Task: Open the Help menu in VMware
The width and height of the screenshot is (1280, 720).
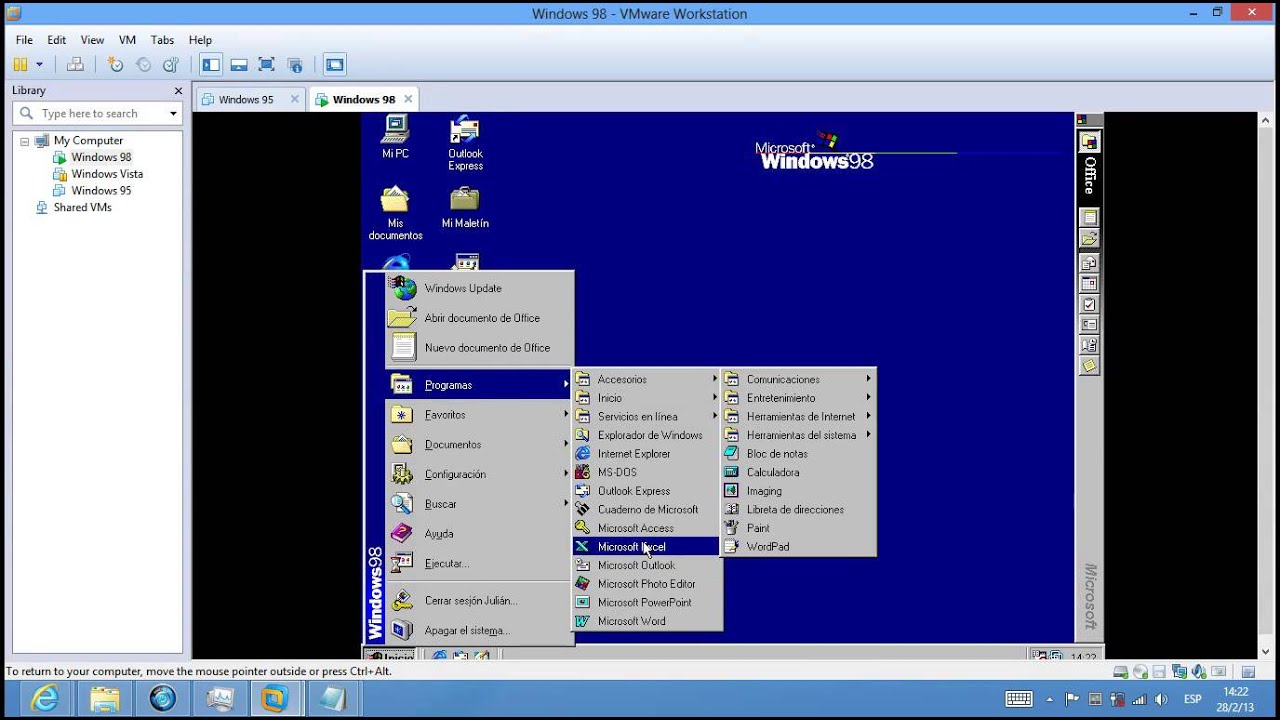Action: 200,40
